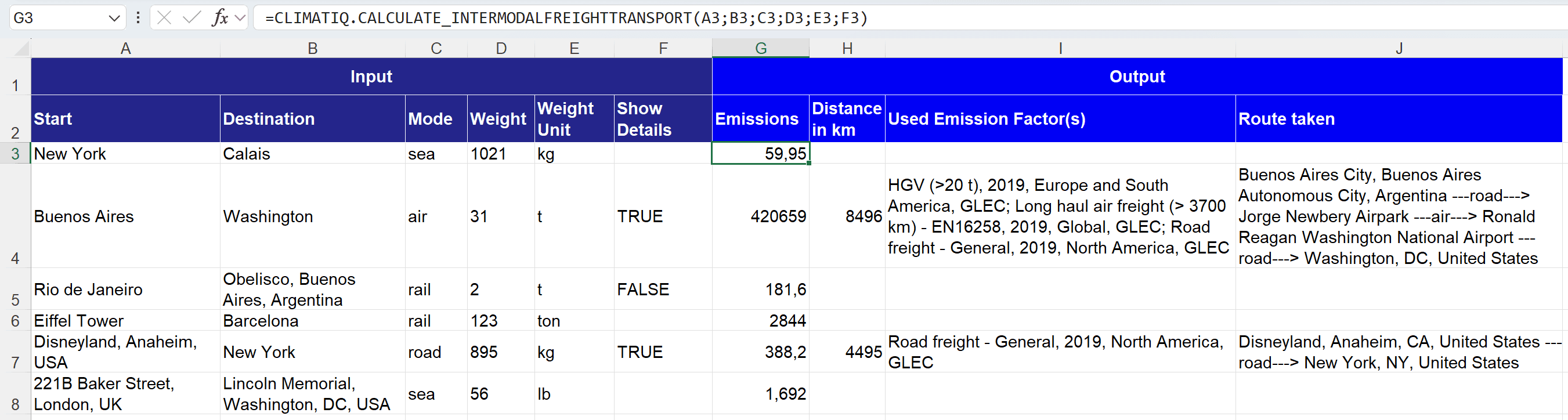Click cell containing New York start
The width and height of the screenshot is (1568, 420).
(125, 153)
